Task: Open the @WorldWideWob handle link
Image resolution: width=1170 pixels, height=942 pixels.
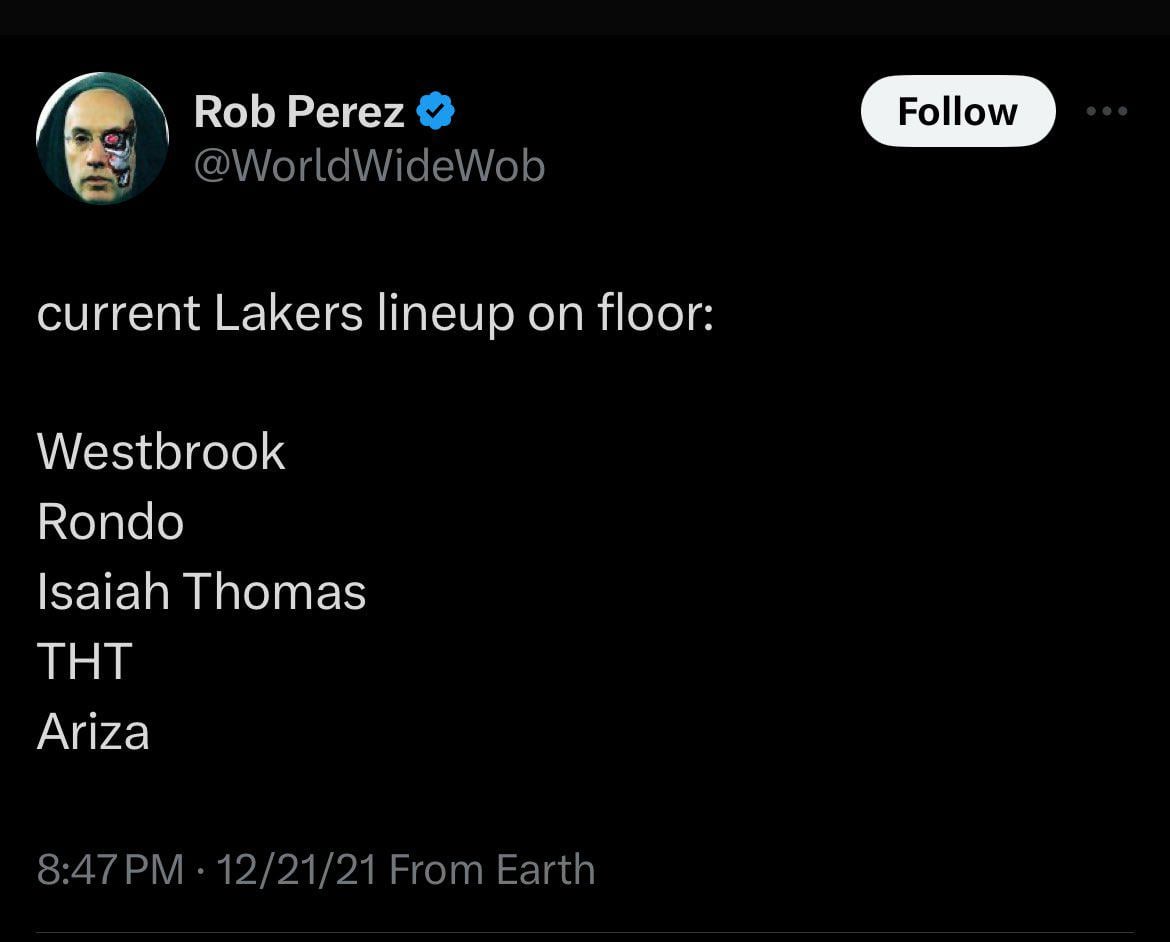Action: click(x=369, y=165)
